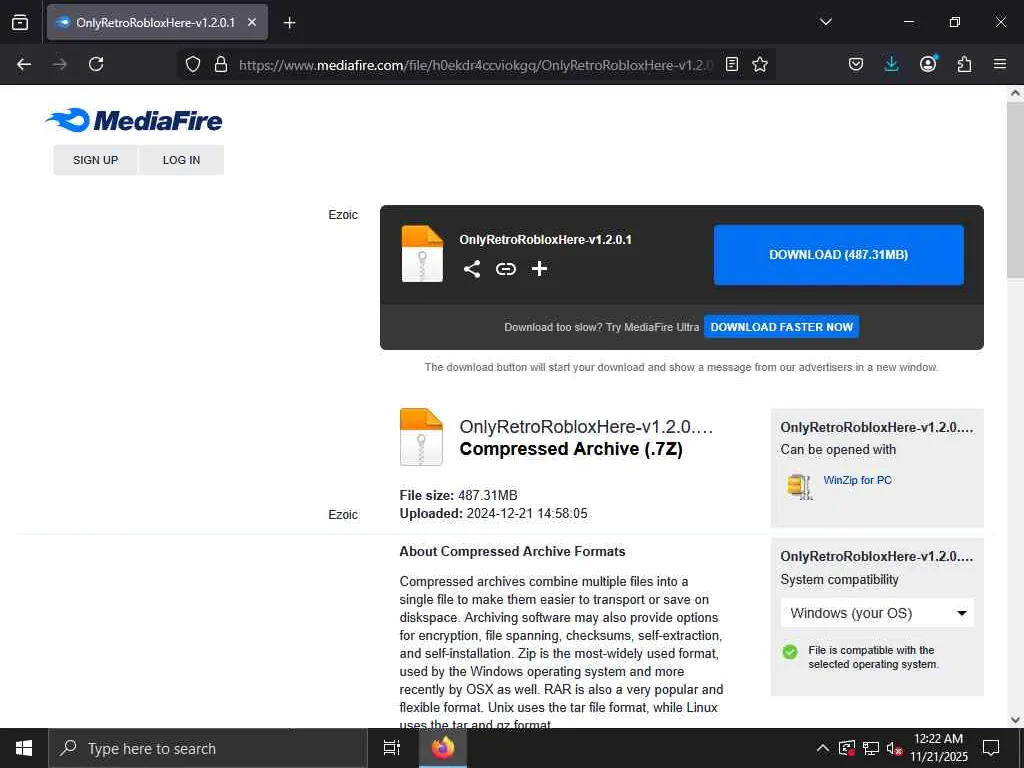Click the MediaFire logo
This screenshot has width=1024, height=768.
point(134,120)
